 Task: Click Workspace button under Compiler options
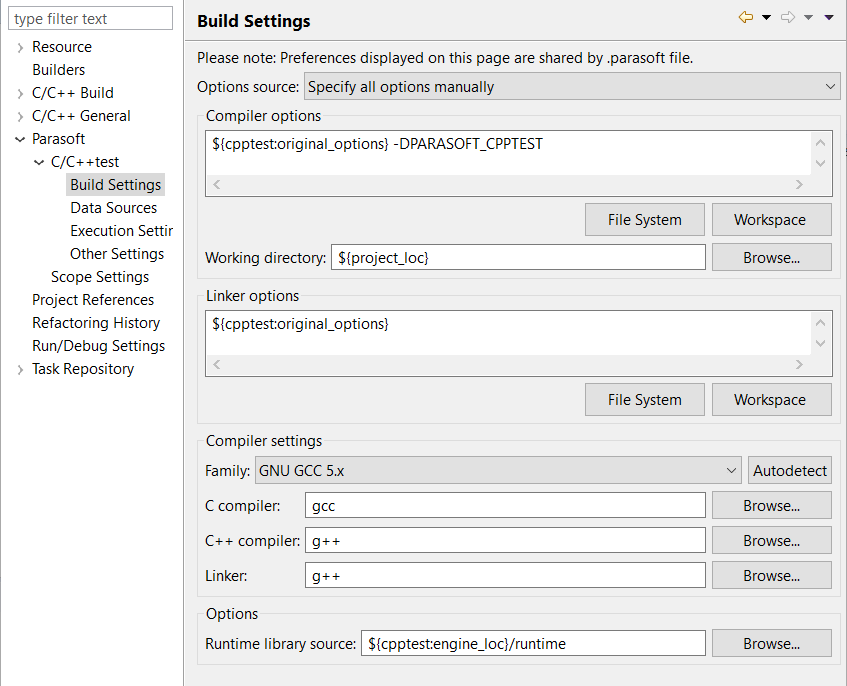coord(771,220)
